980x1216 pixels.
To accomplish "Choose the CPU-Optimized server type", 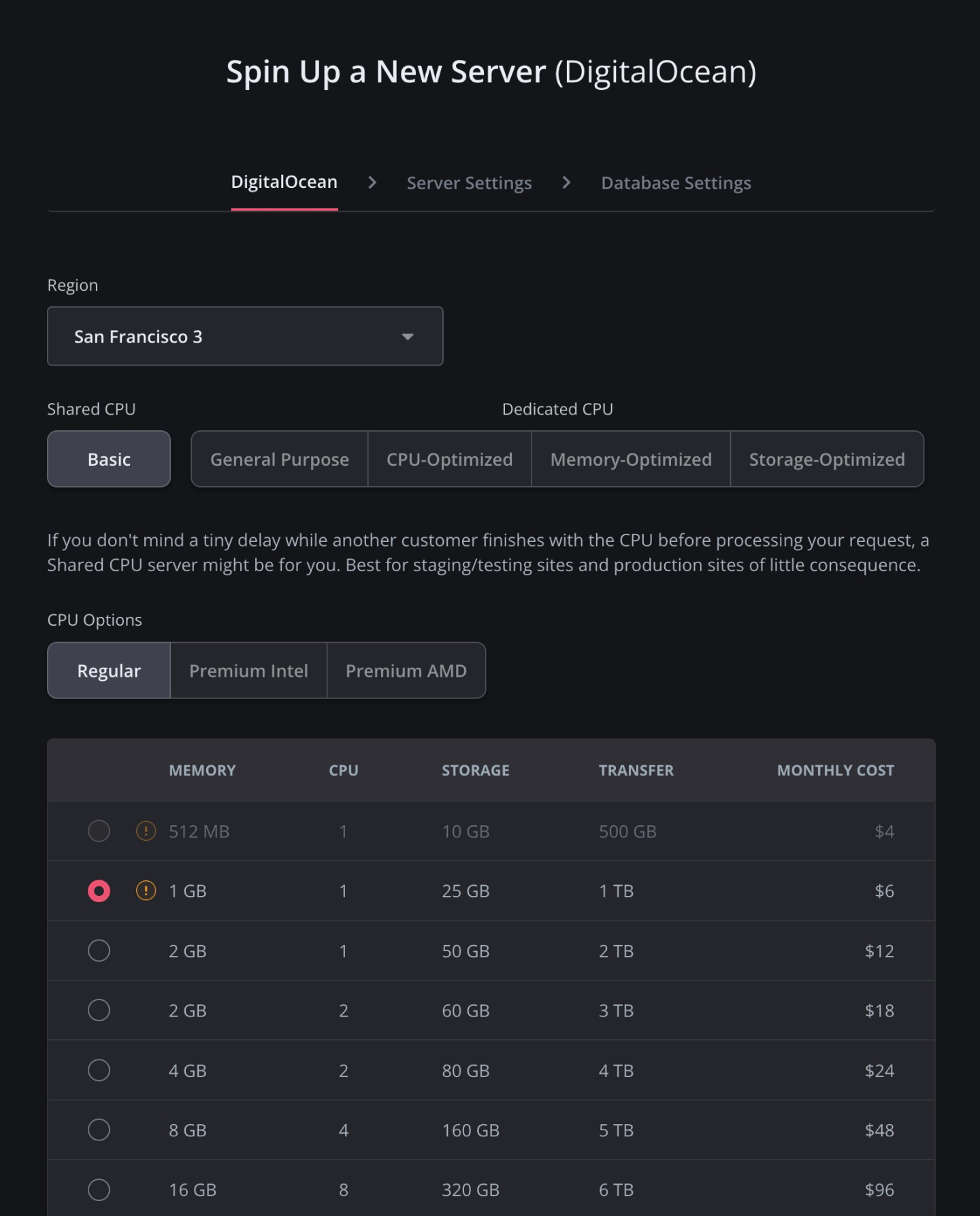I will pos(450,459).
